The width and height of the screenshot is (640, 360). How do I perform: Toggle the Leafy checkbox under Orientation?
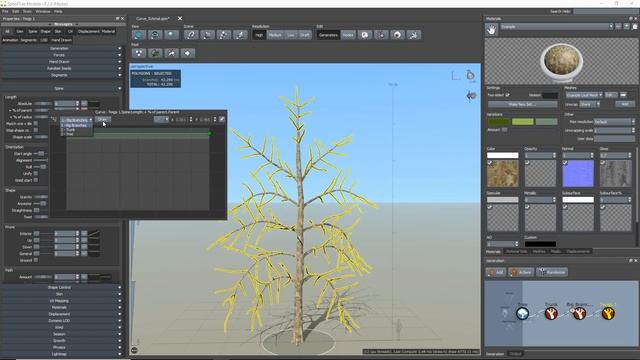[36, 173]
